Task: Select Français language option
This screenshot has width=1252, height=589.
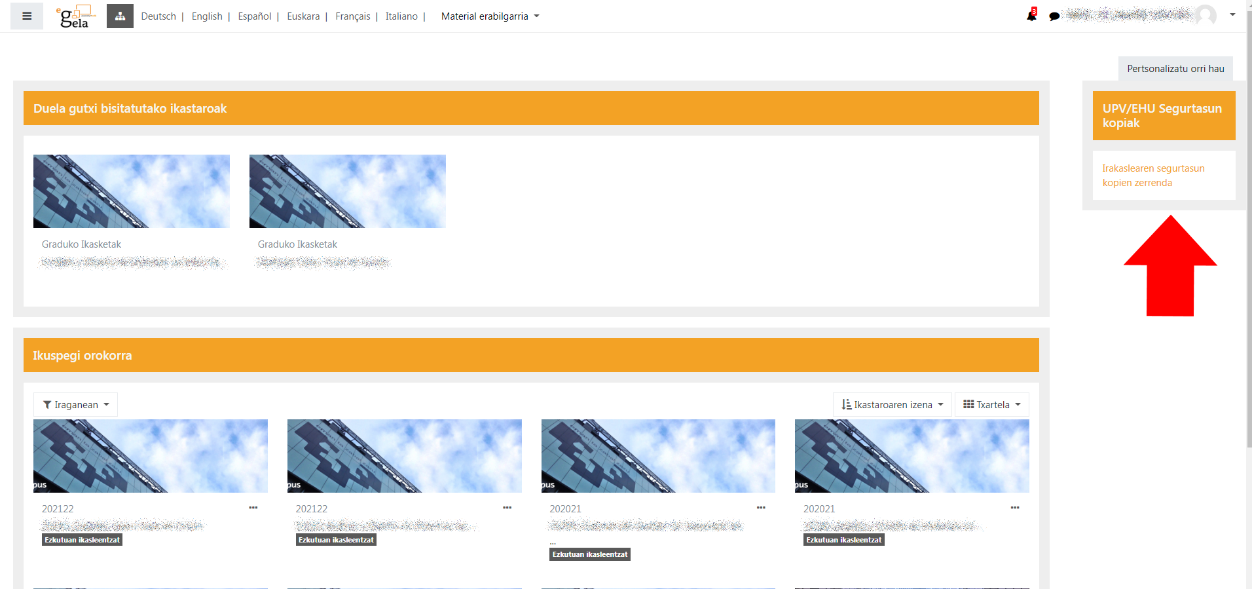Action: (x=352, y=16)
